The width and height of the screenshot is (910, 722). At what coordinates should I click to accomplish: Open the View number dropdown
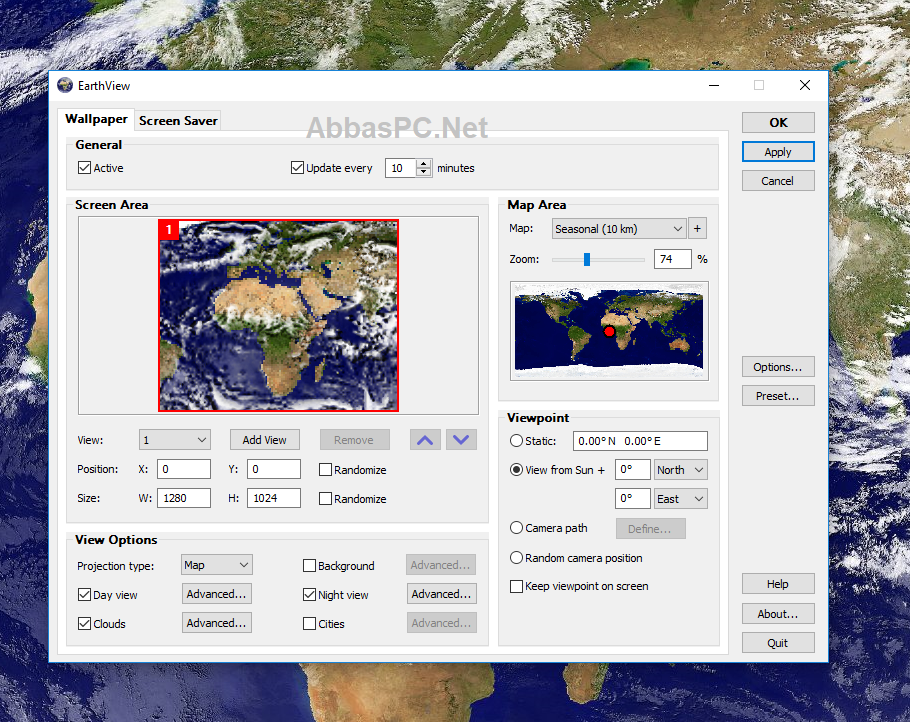click(x=175, y=440)
